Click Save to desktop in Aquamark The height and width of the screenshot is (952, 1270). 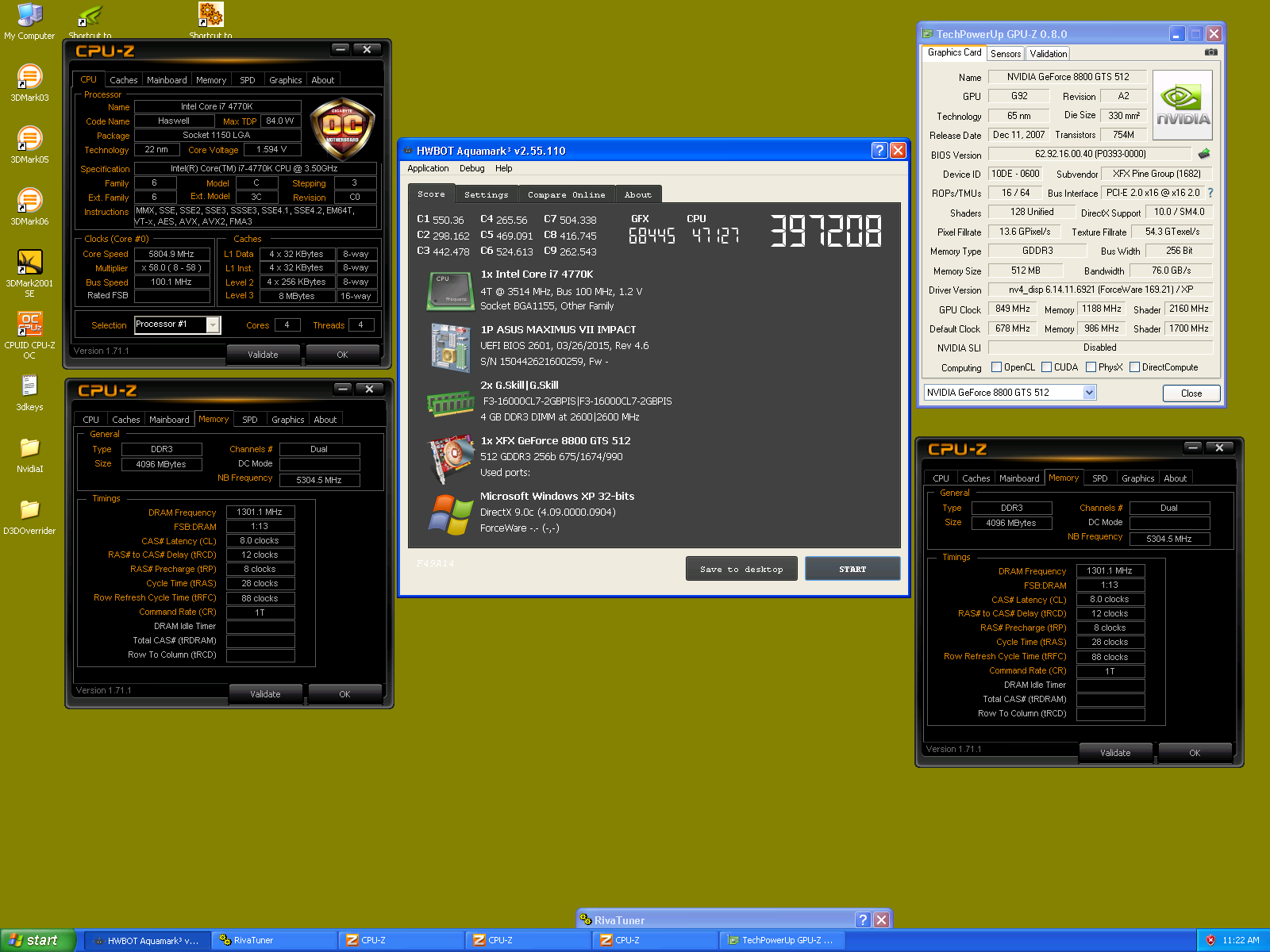pyautogui.click(x=741, y=569)
